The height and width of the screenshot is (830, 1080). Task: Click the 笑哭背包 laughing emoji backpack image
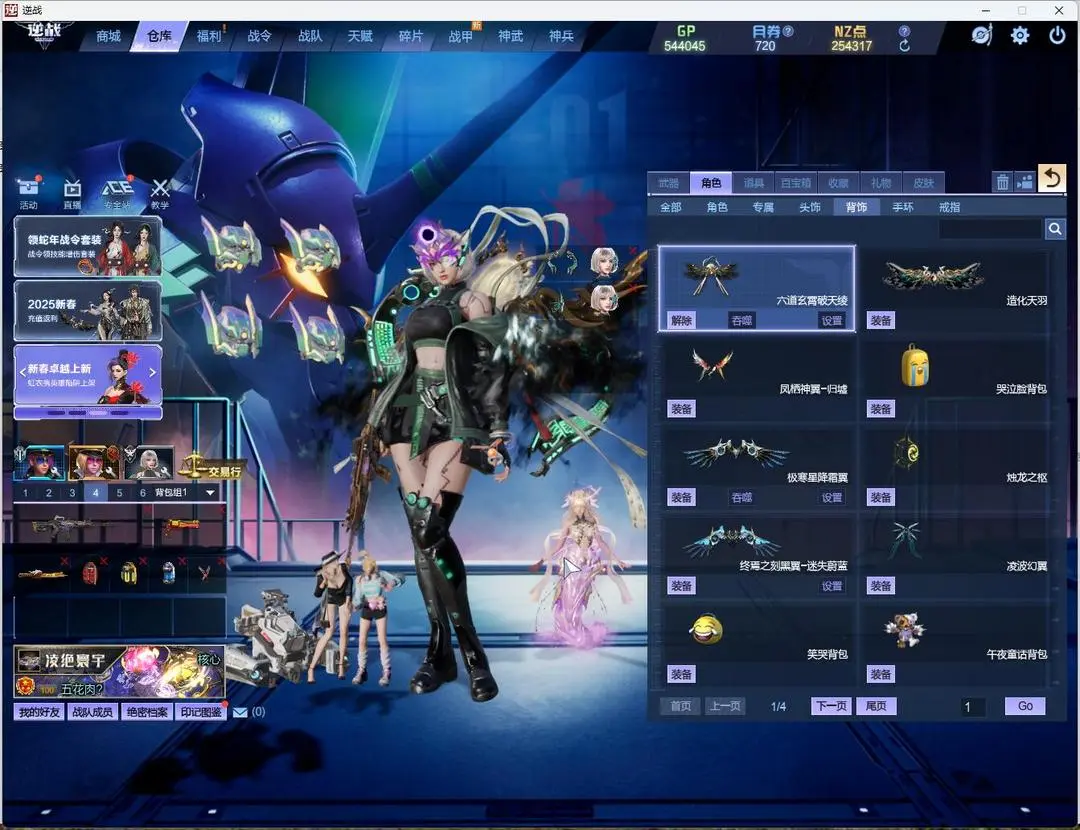(x=706, y=629)
